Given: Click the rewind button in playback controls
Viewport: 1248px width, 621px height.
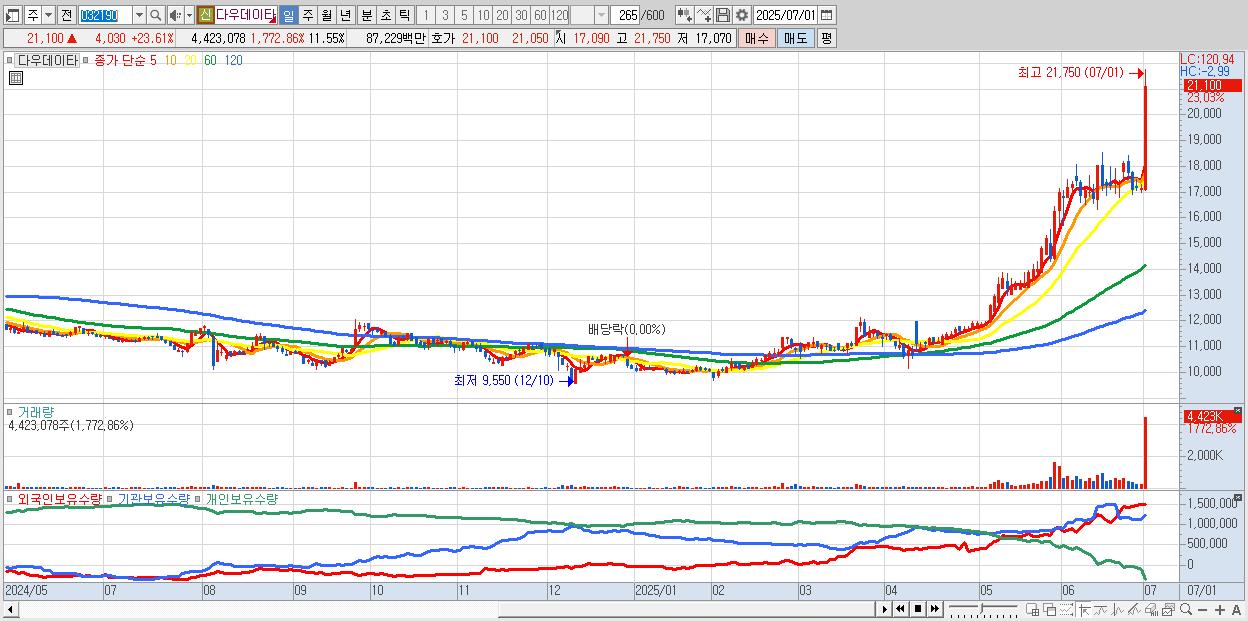Looking at the screenshot, I should pos(900,609).
